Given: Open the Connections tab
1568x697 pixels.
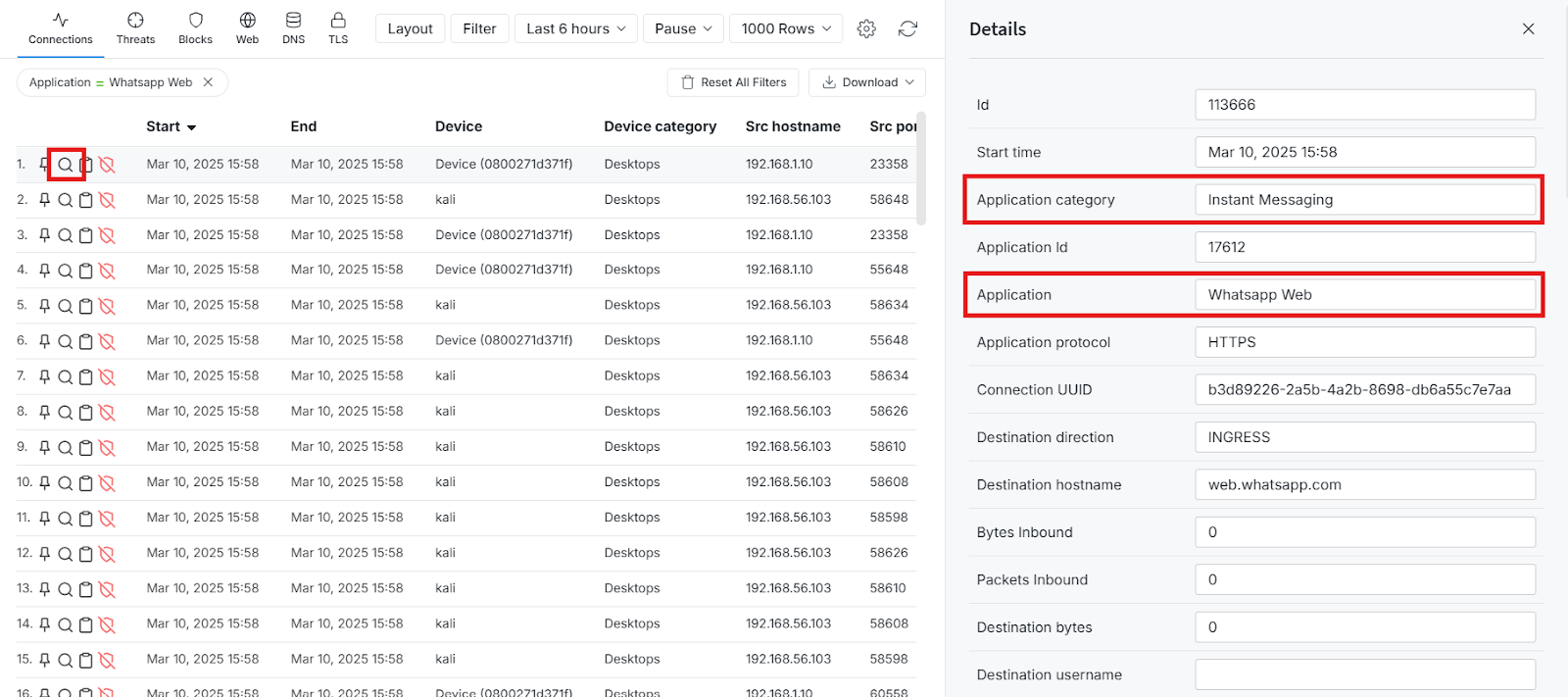Looking at the screenshot, I should point(60,28).
